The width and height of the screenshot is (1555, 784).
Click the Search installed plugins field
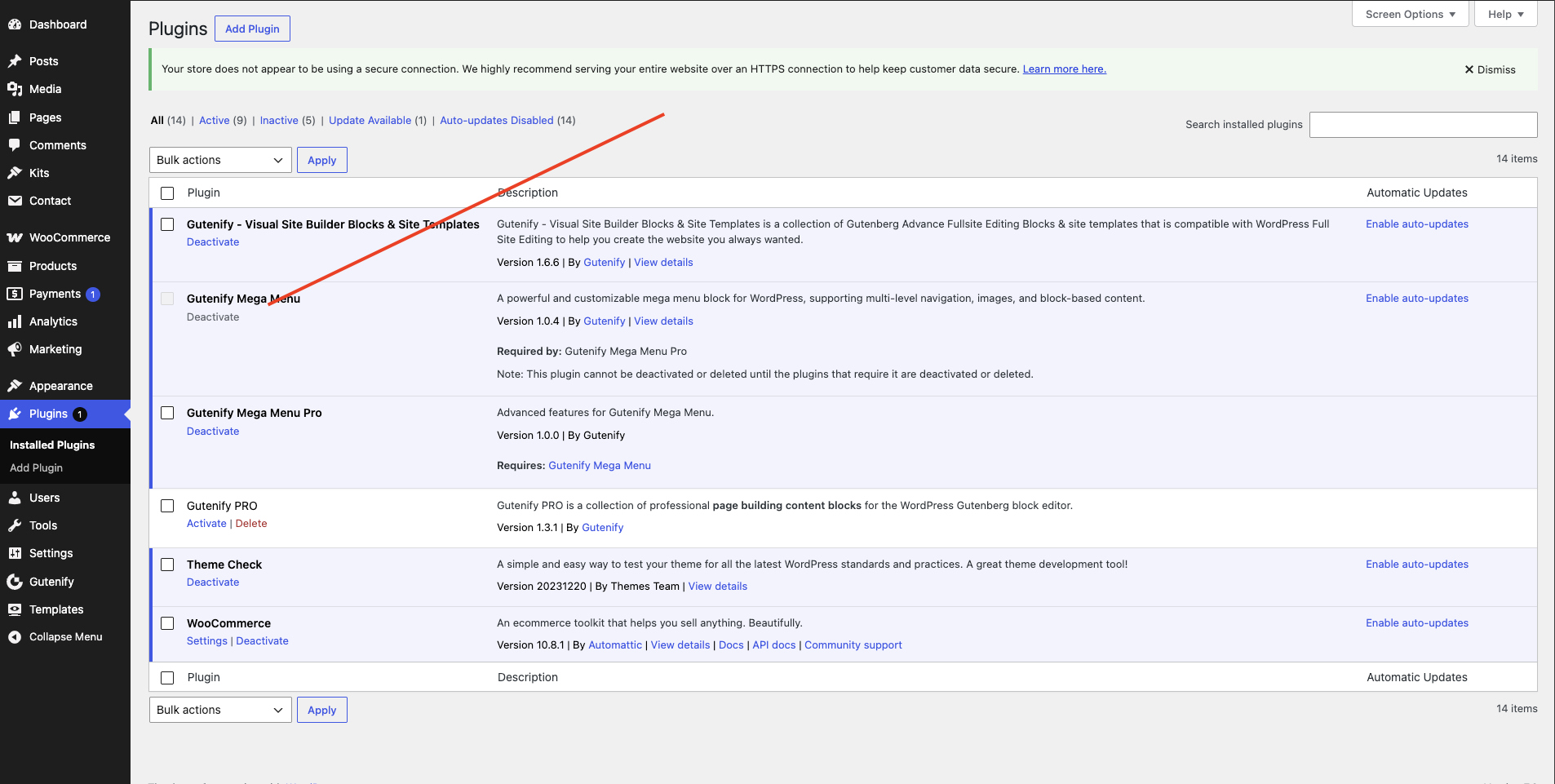pos(1423,124)
